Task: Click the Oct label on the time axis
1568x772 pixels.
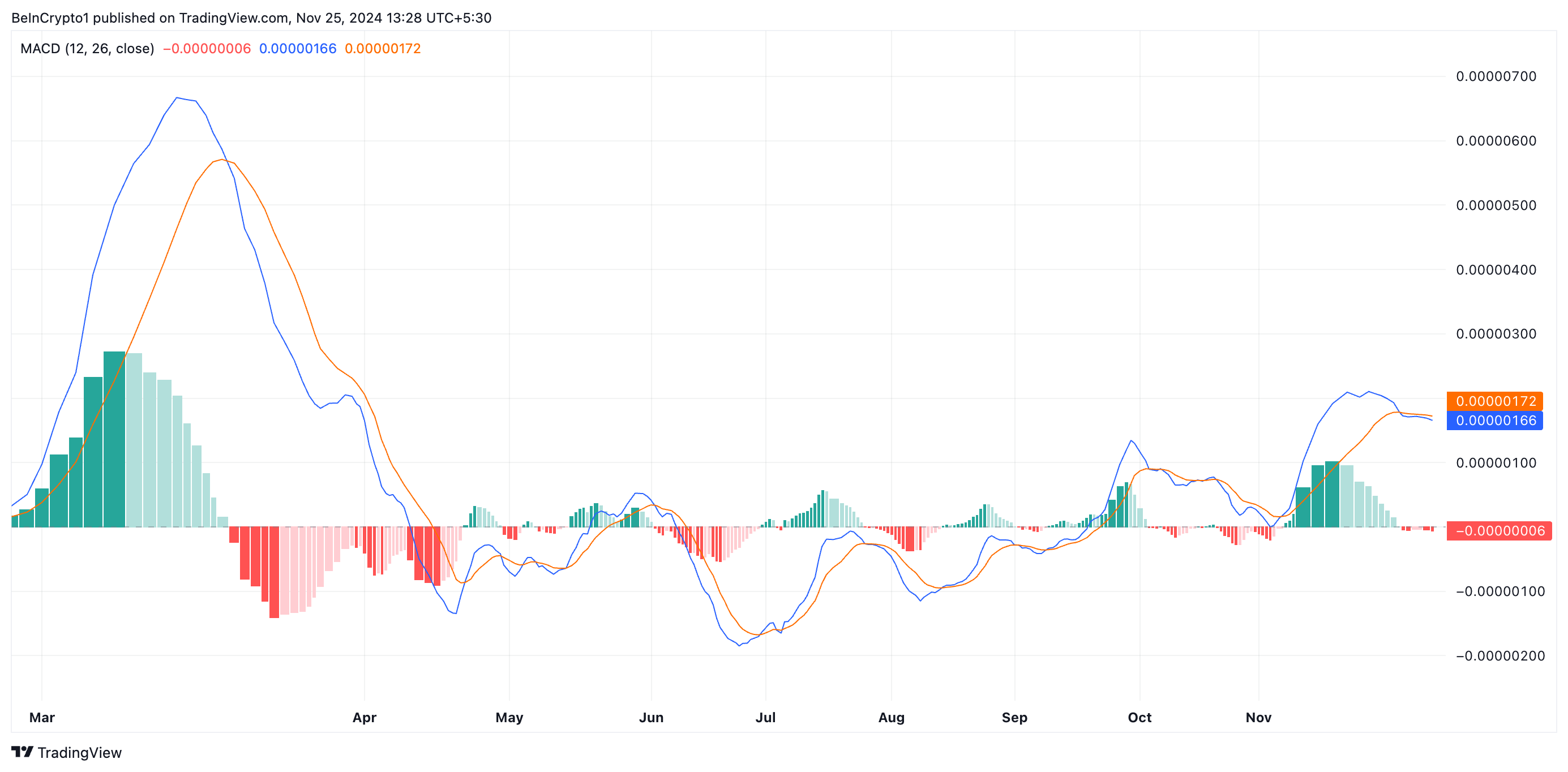Action: click(1139, 717)
